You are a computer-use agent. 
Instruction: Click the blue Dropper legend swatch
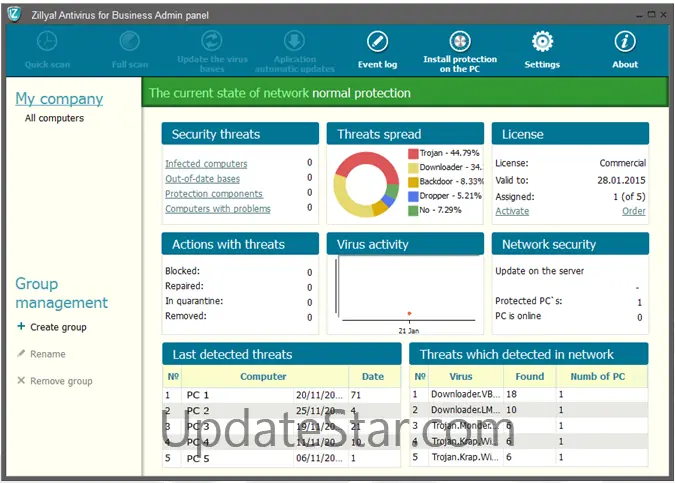tap(413, 196)
